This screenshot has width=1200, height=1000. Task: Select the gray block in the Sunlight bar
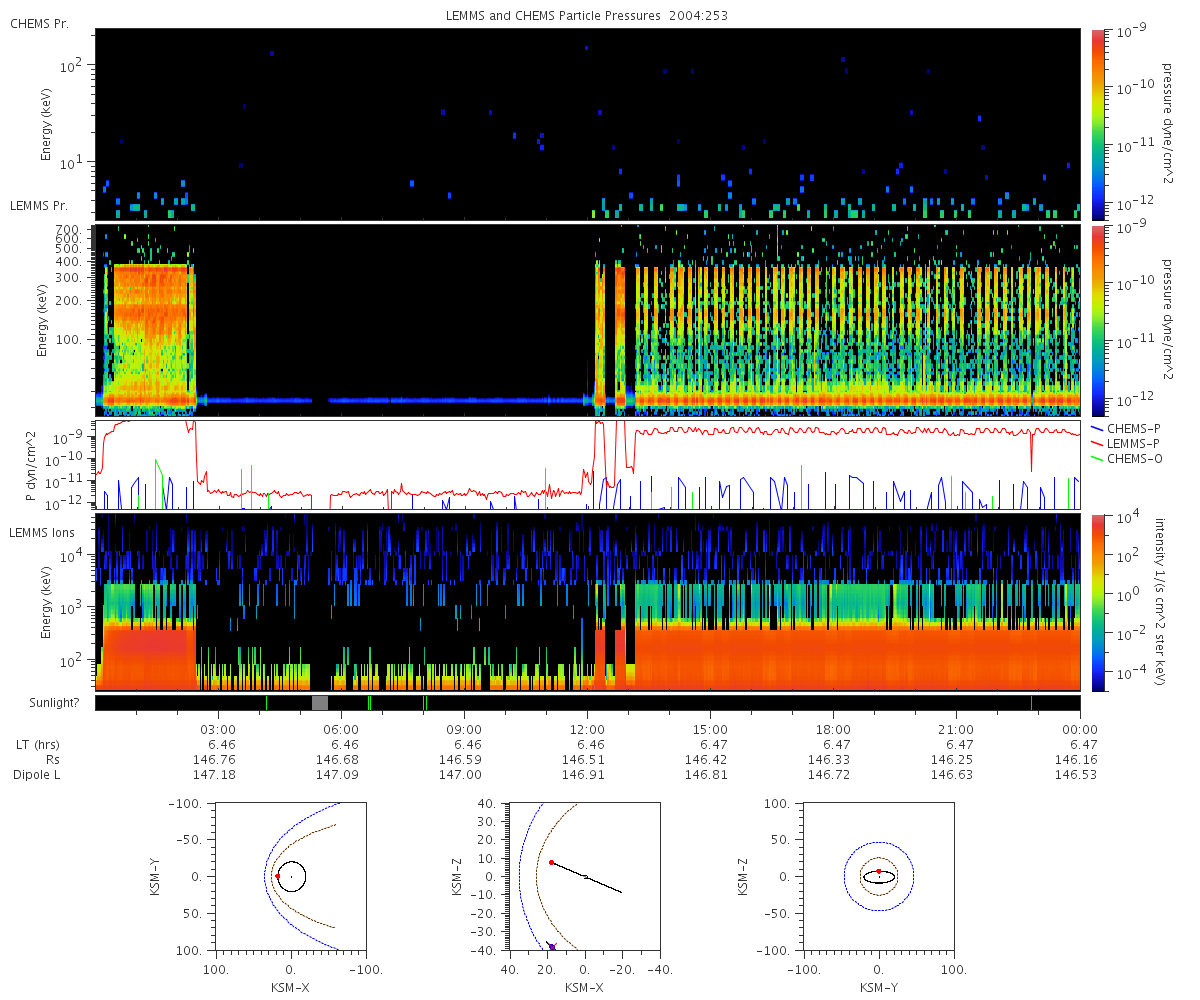(x=320, y=703)
